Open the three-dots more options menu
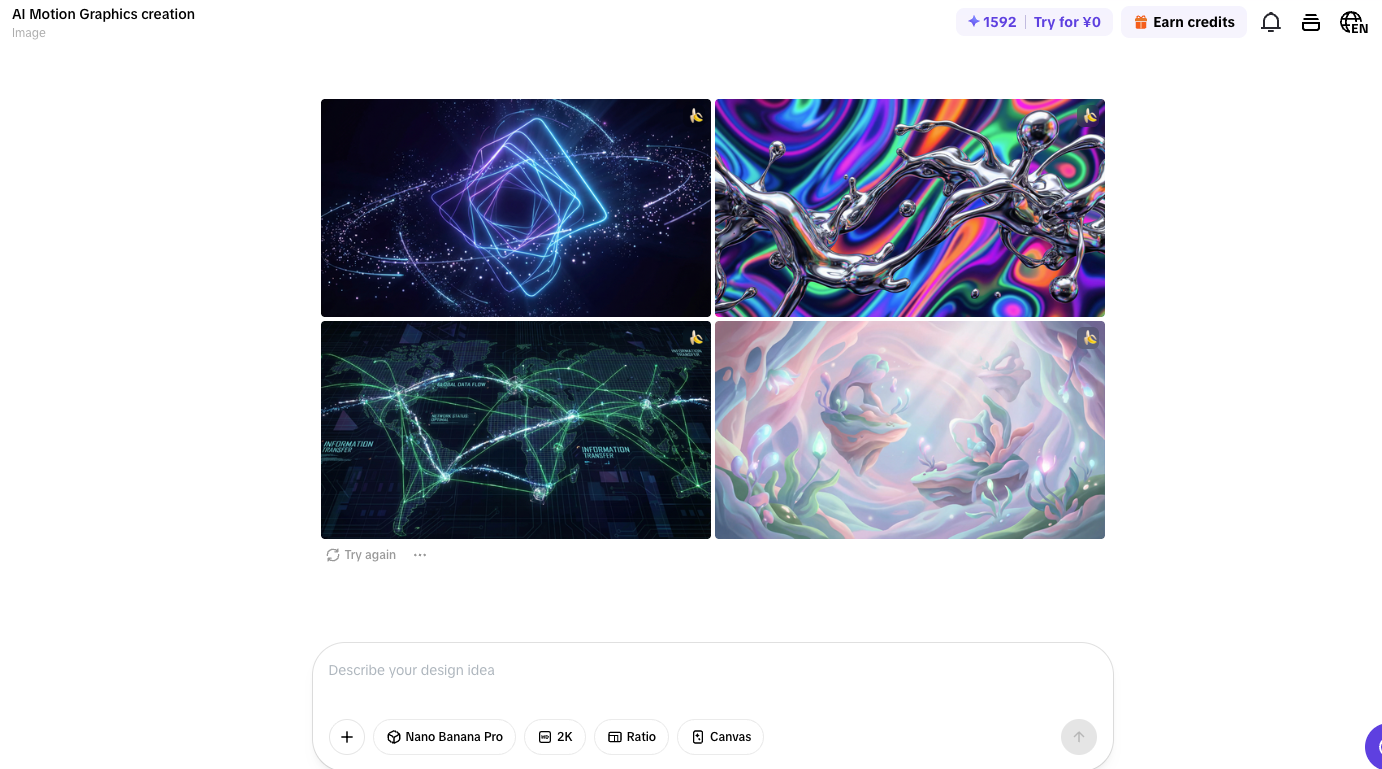1382x769 pixels. pyautogui.click(x=420, y=555)
